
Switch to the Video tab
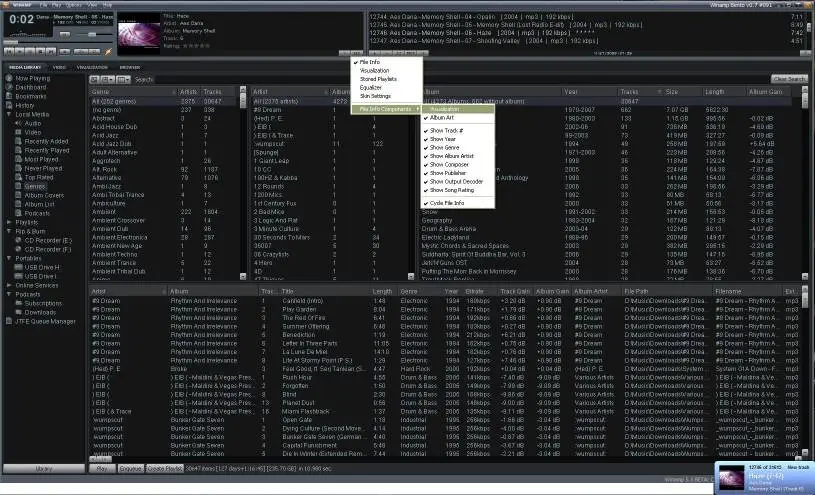(59, 67)
